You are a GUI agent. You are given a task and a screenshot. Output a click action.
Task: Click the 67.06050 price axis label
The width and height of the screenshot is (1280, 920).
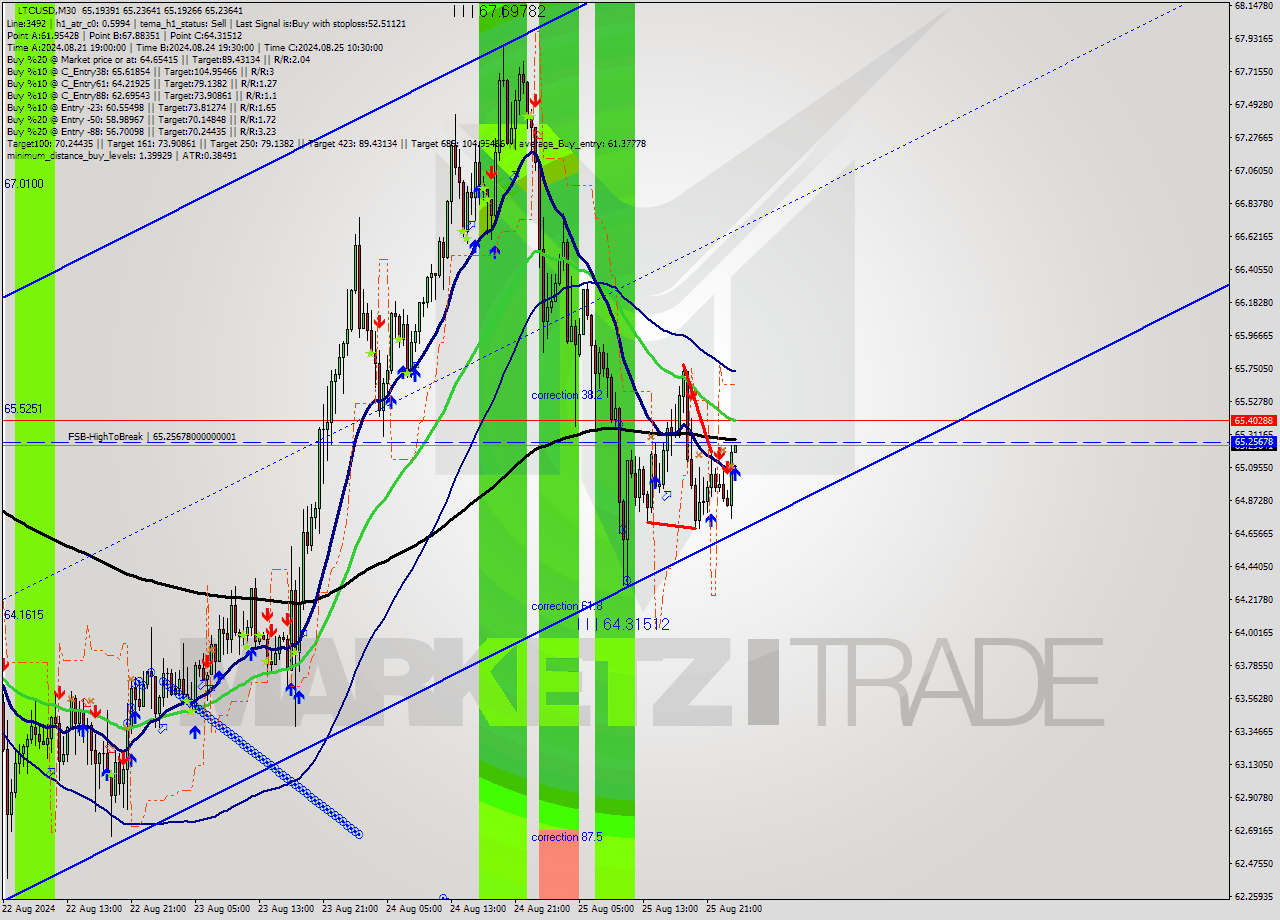1254,170
